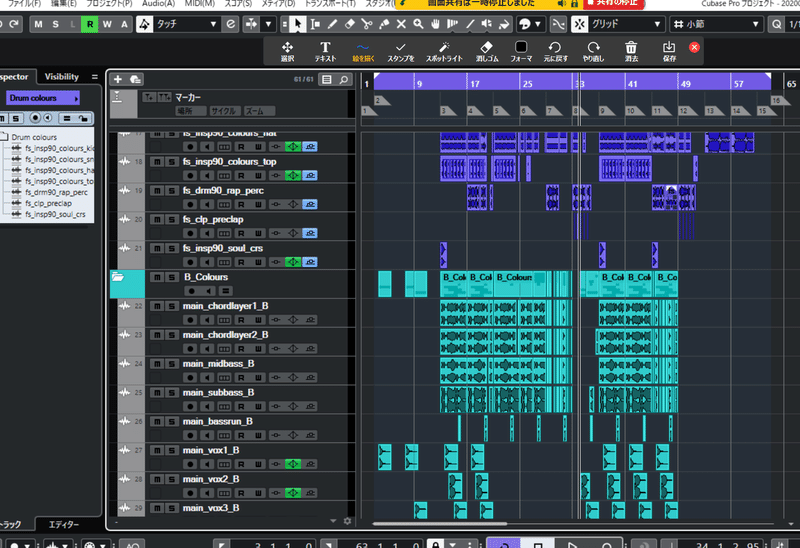Select the Split scissors tool
800x548 pixels.
tap(367, 24)
